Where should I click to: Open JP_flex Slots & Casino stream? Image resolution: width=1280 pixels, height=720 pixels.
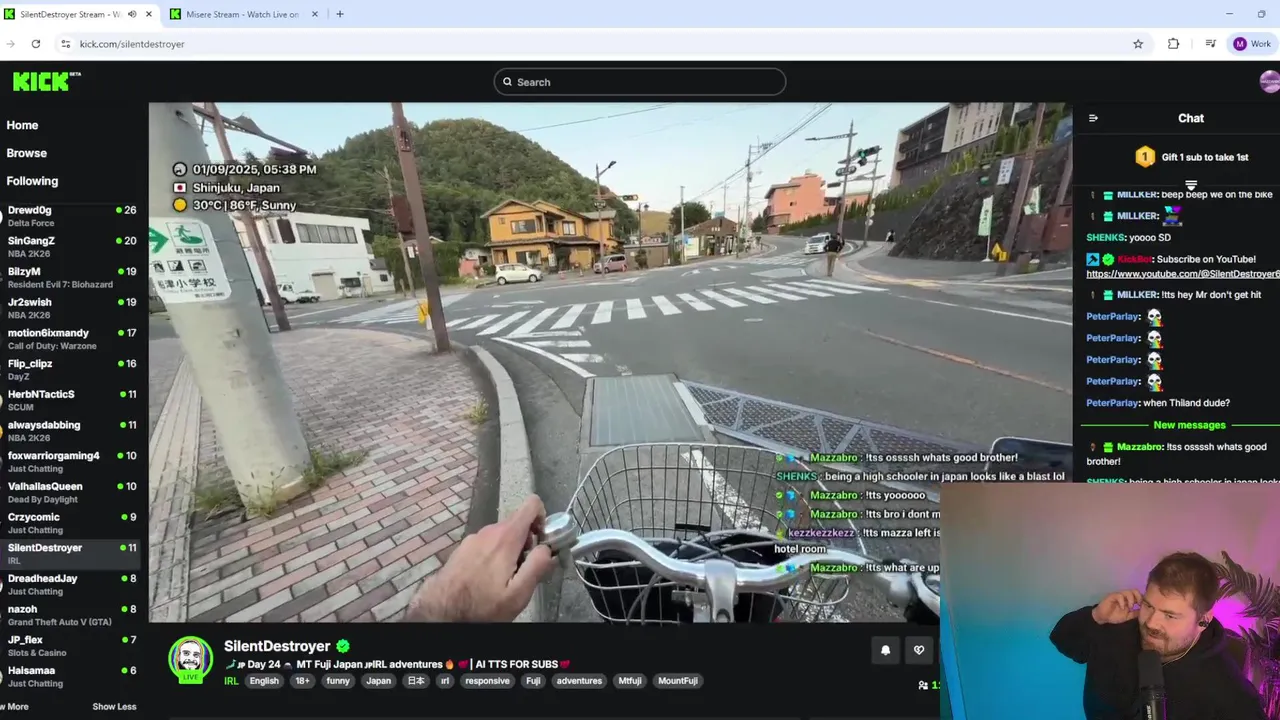70,646
